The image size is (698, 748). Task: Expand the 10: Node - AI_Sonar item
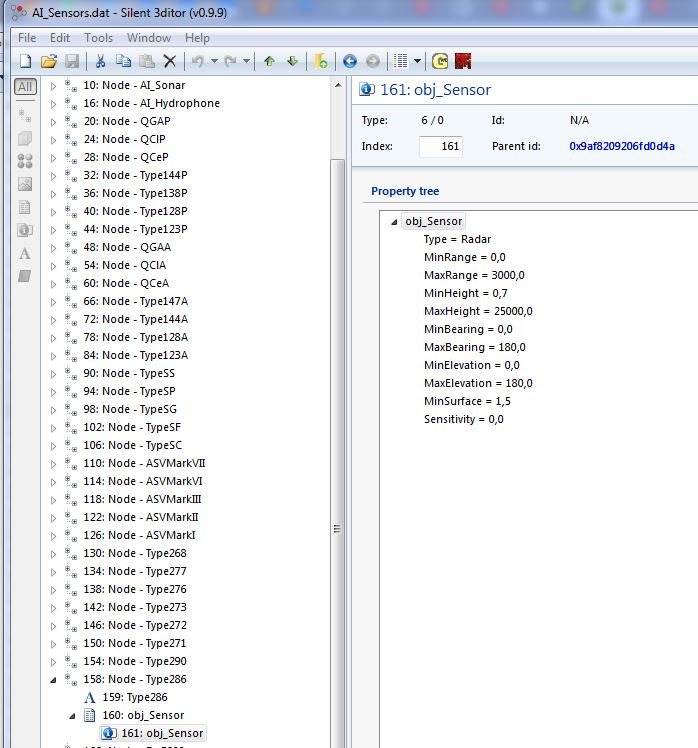[54, 86]
